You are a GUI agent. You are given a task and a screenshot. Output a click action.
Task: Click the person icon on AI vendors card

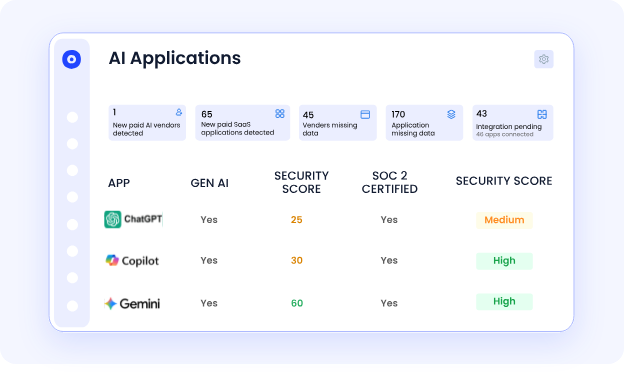[x=179, y=112]
